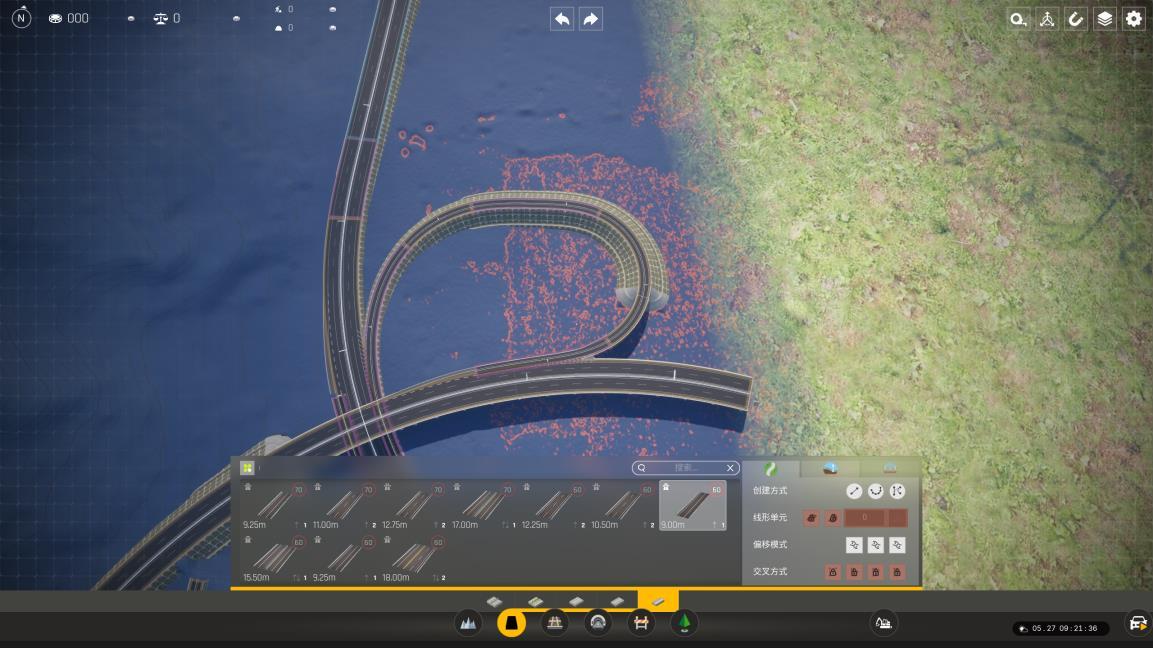The width and height of the screenshot is (1153, 648).
Task: Open the node network tool icon
Action: coord(1047,19)
